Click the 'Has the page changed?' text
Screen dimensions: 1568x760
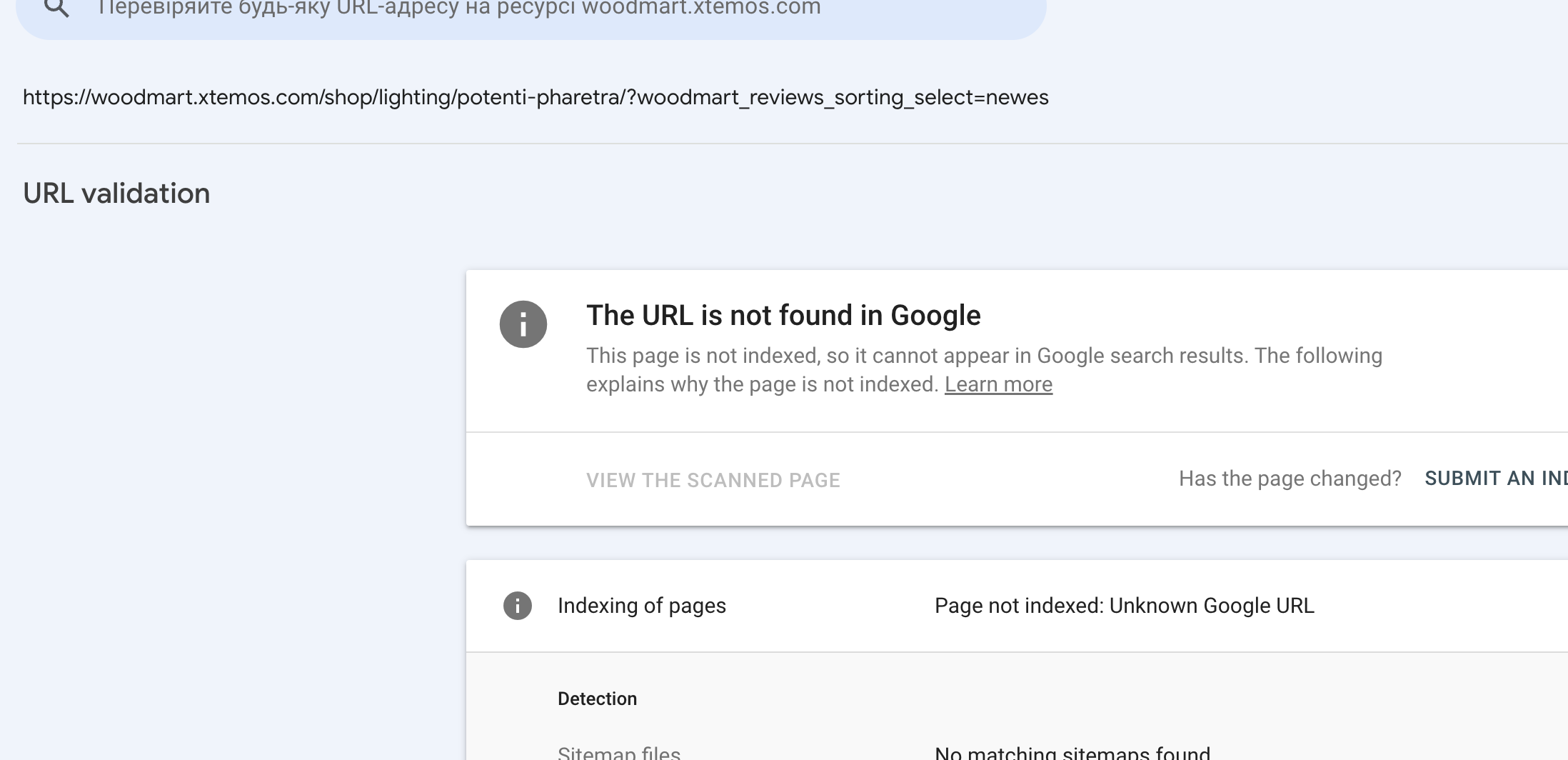[x=1290, y=479]
